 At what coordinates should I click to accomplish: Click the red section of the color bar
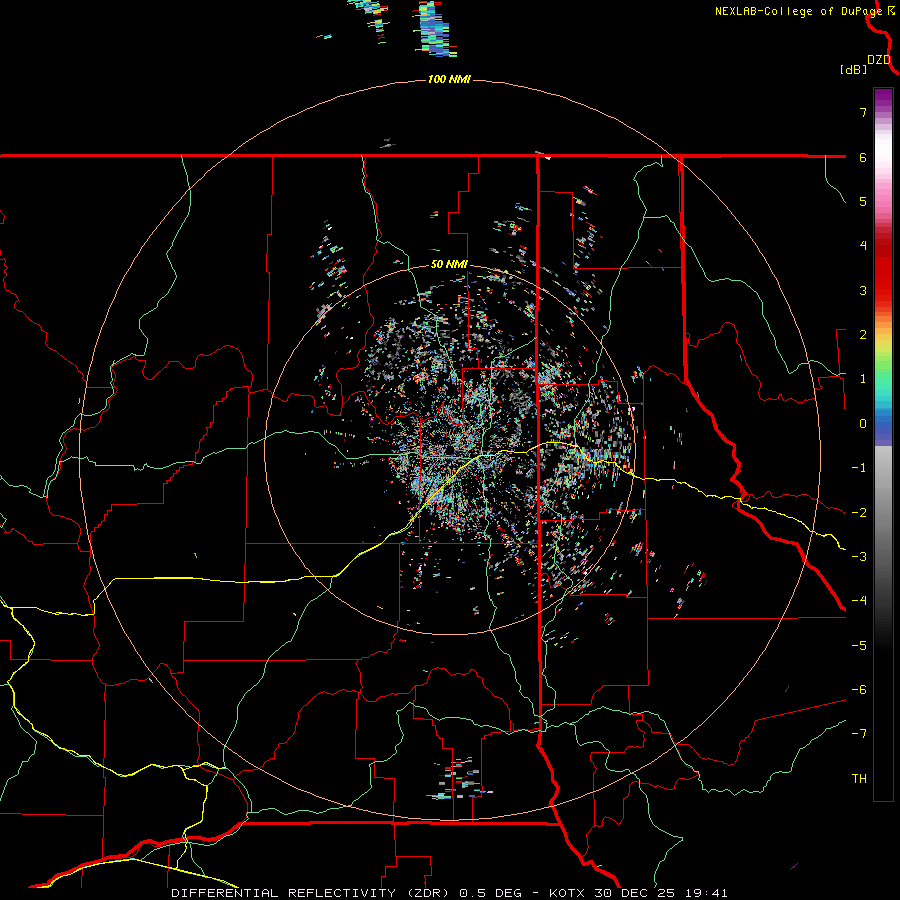tap(883, 270)
